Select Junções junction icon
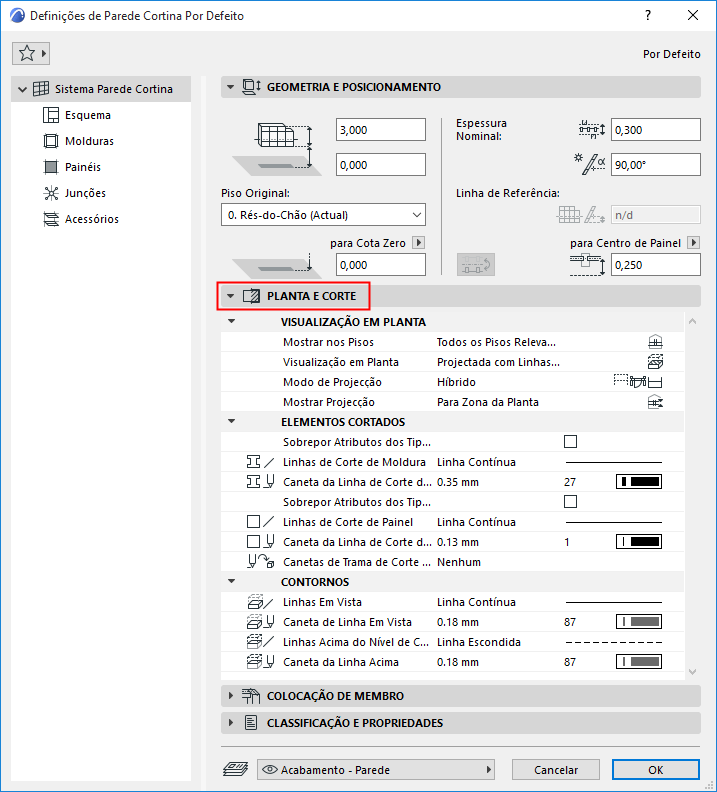Image resolution: width=717 pixels, height=792 pixels. [x=50, y=193]
